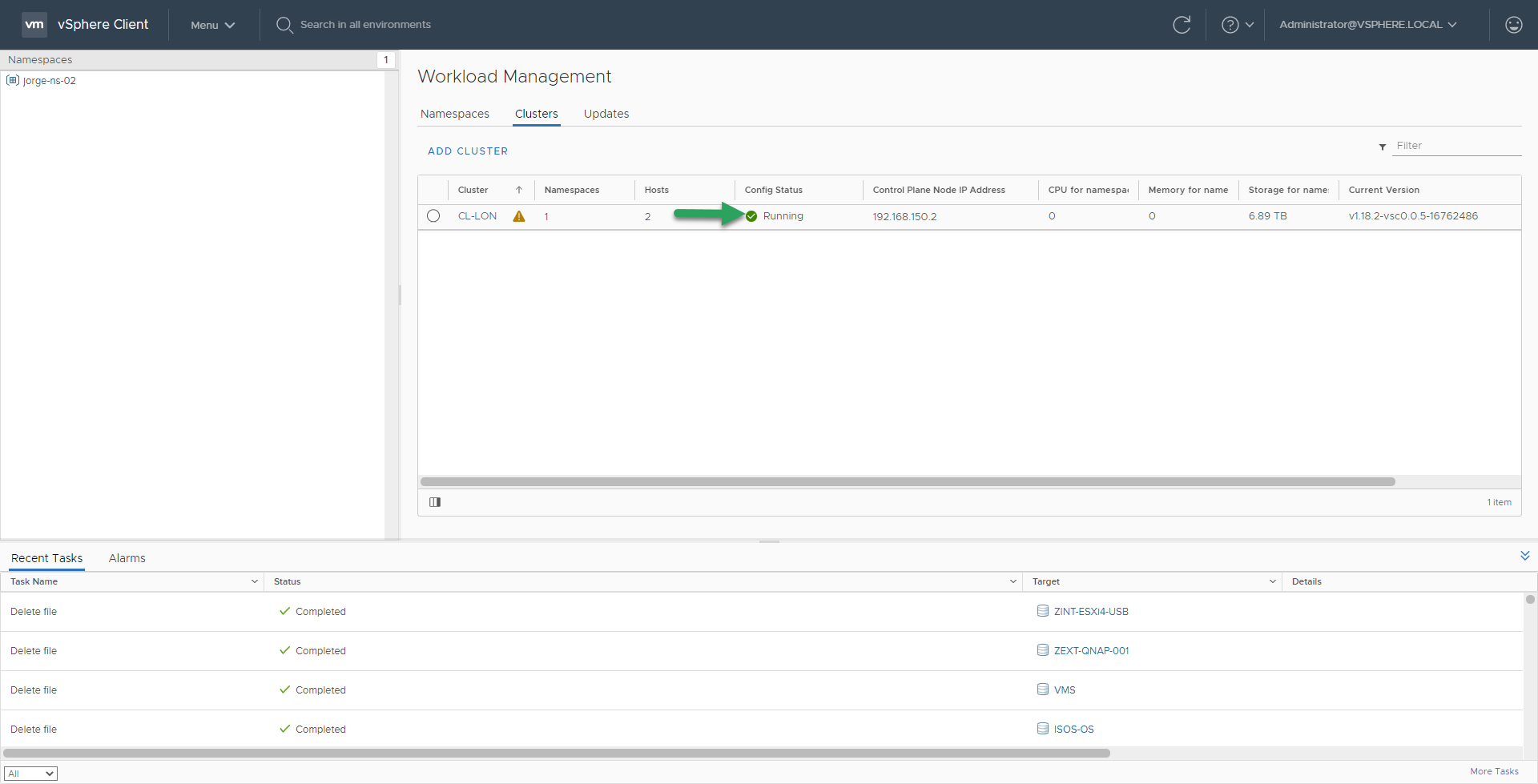
Task: Sort by Cluster using the arrow icon
Action: point(519,190)
